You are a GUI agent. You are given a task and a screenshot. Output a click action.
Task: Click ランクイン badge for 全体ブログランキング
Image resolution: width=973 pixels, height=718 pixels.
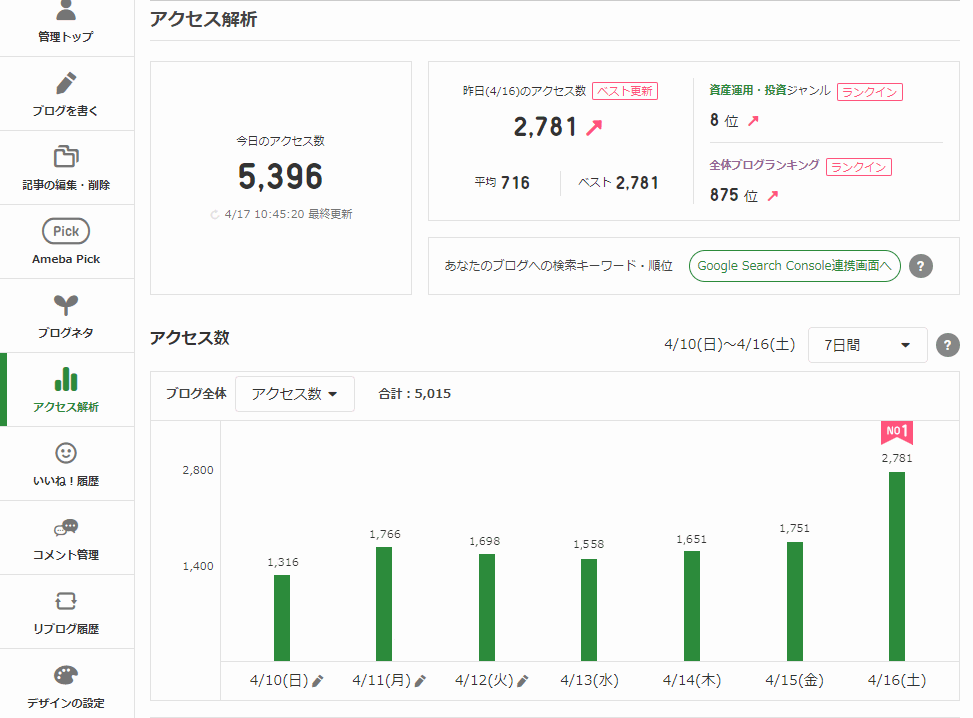point(859,167)
